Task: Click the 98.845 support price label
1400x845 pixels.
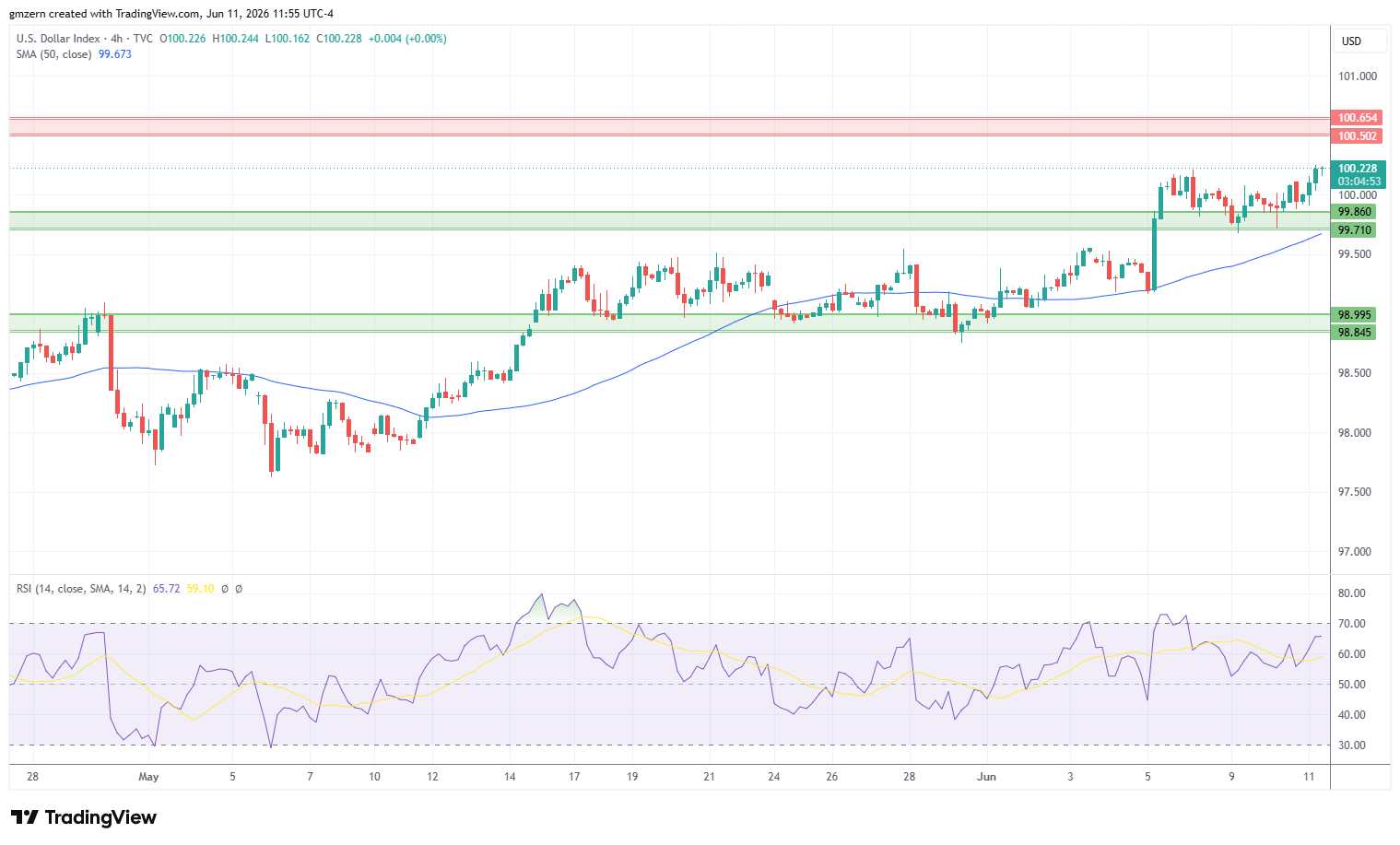Action: (1355, 333)
